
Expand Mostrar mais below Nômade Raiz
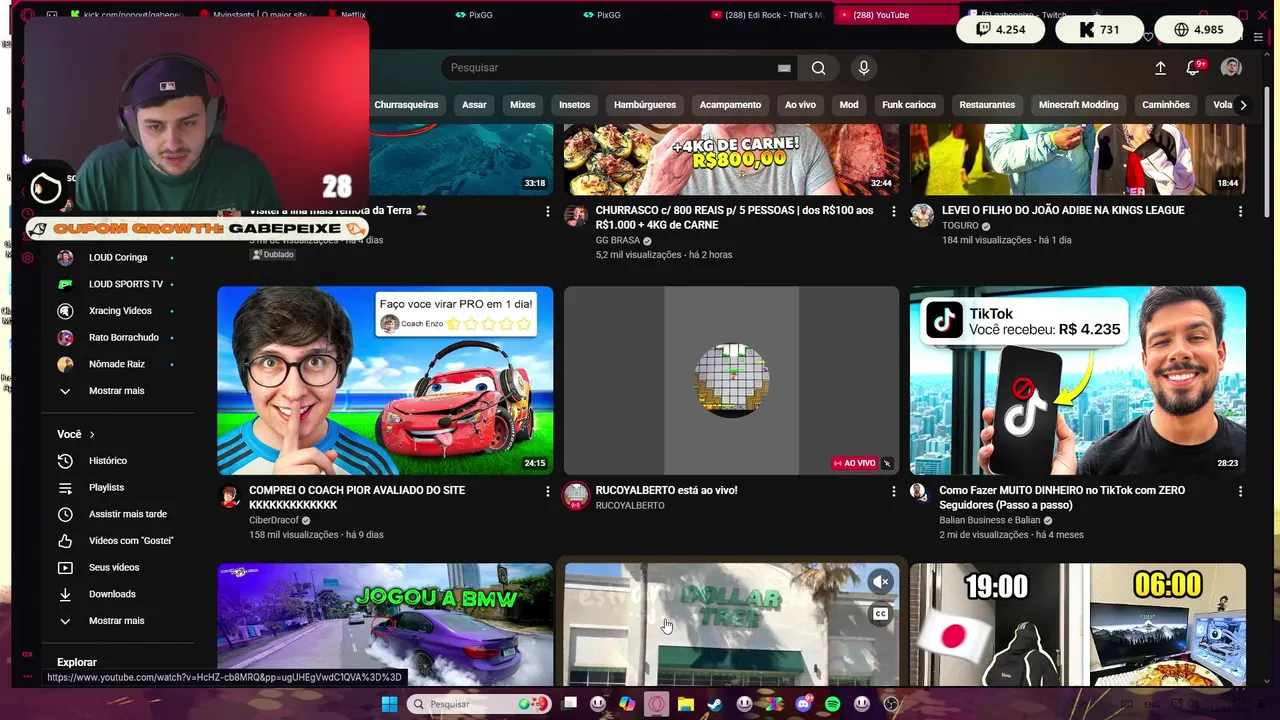(x=118, y=391)
